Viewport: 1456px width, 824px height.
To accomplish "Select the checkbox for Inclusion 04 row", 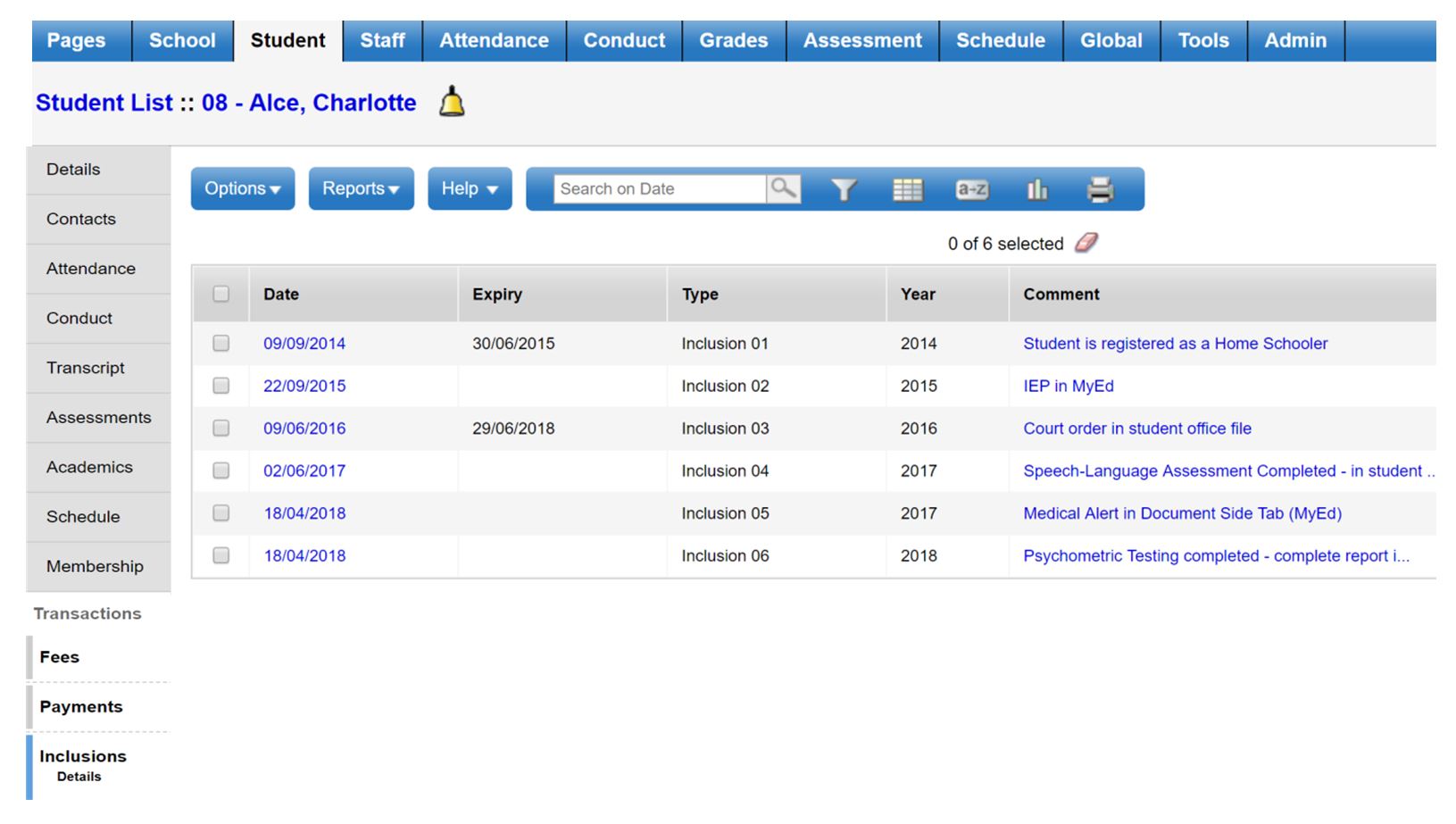I will (220, 470).
